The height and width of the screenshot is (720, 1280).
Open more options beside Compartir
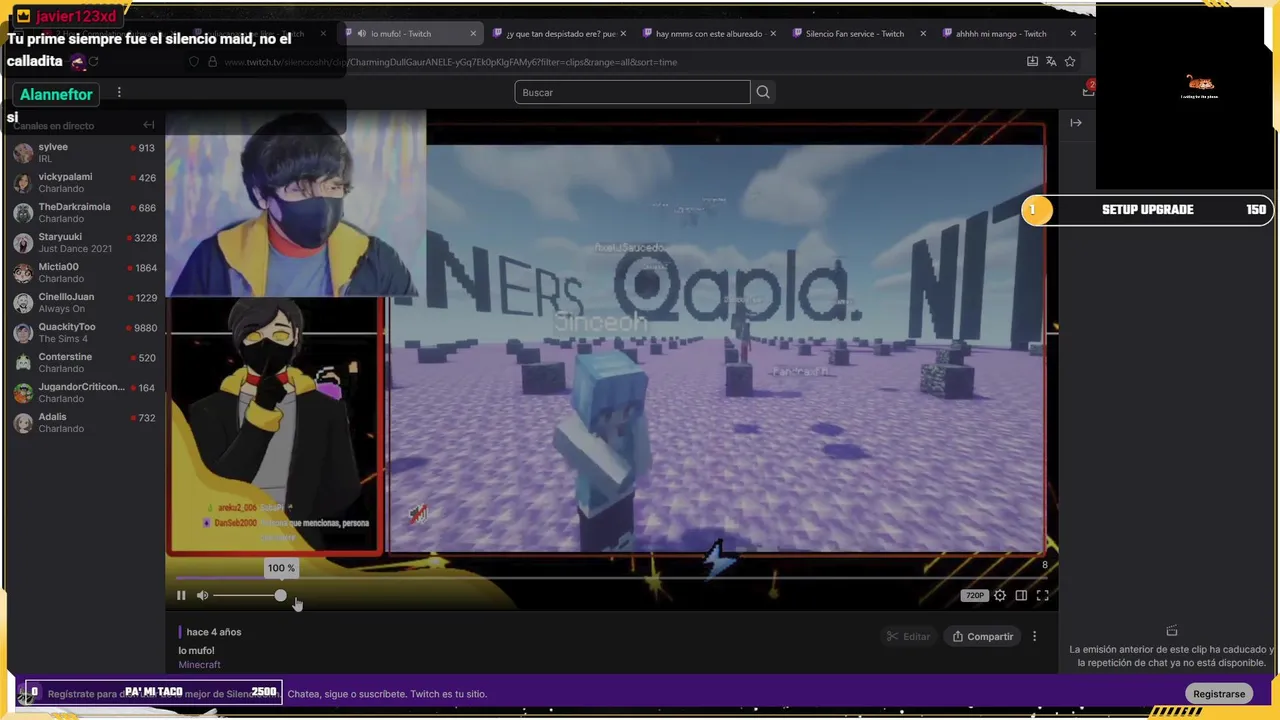click(x=1035, y=637)
